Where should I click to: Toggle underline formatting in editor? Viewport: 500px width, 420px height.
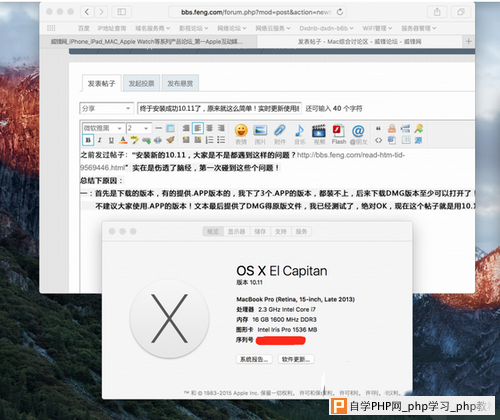[111, 140]
